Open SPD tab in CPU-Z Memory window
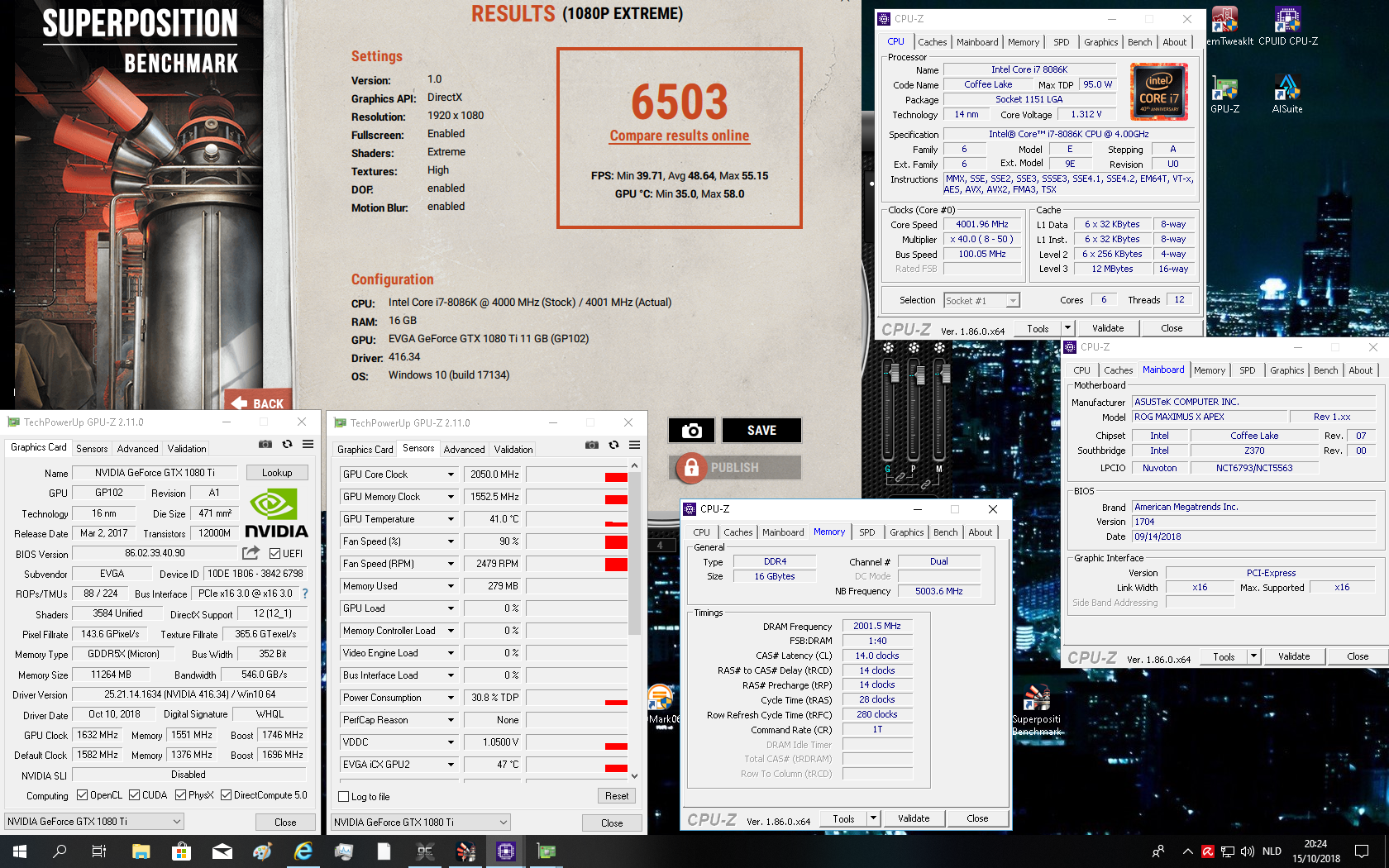 click(x=866, y=532)
